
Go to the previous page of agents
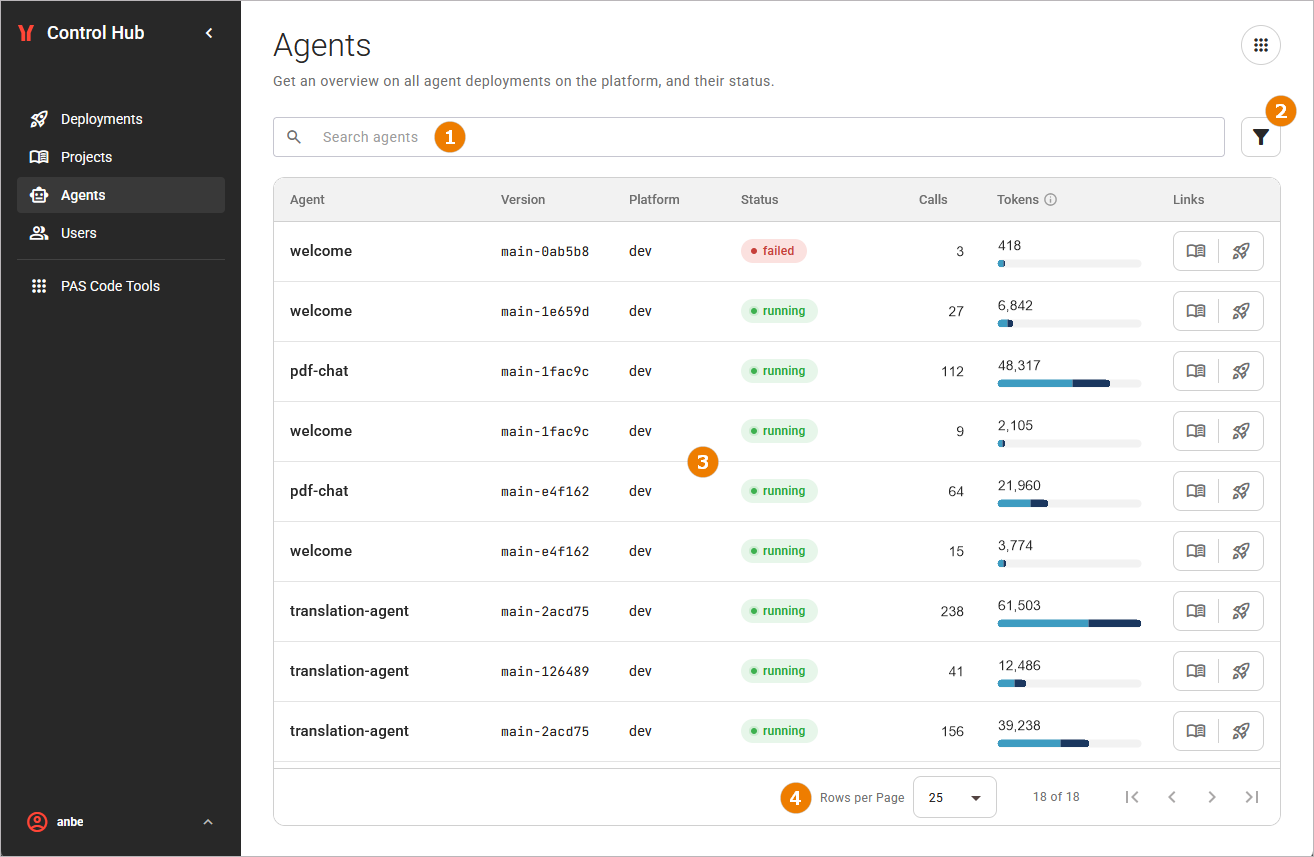[x=1172, y=797]
